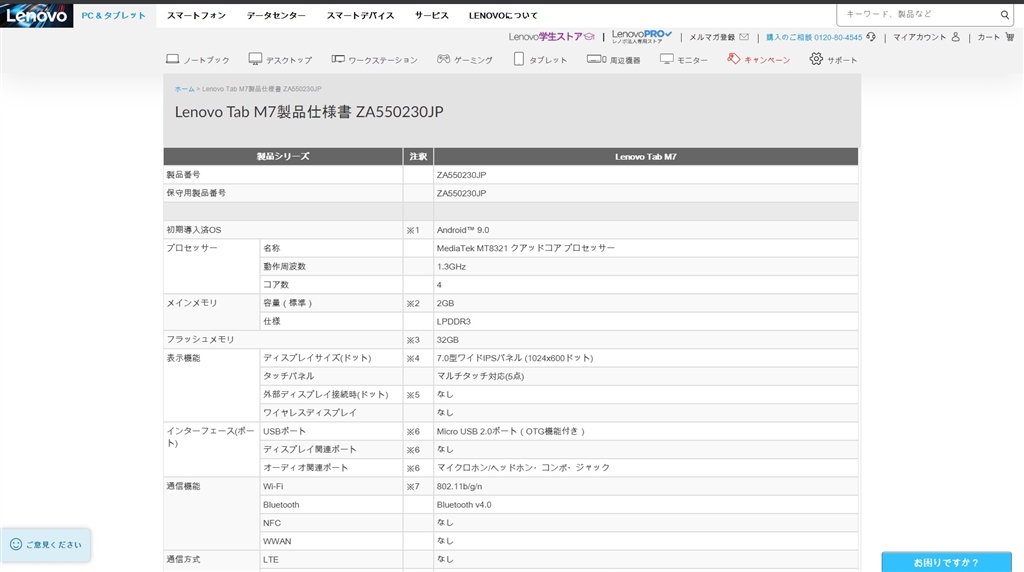Click the ※1 note marker
The image size is (1024, 572).
pyautogui.click(x=413, y=230)
